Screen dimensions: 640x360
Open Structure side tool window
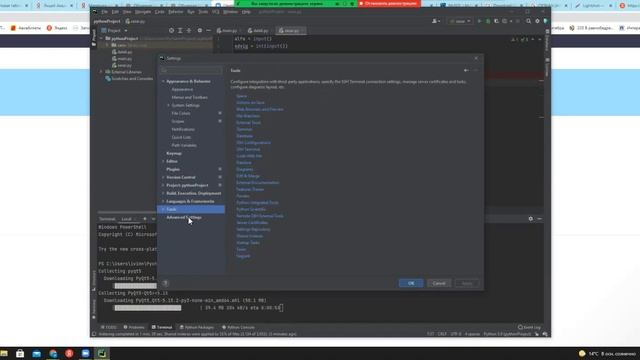[93, 280]
